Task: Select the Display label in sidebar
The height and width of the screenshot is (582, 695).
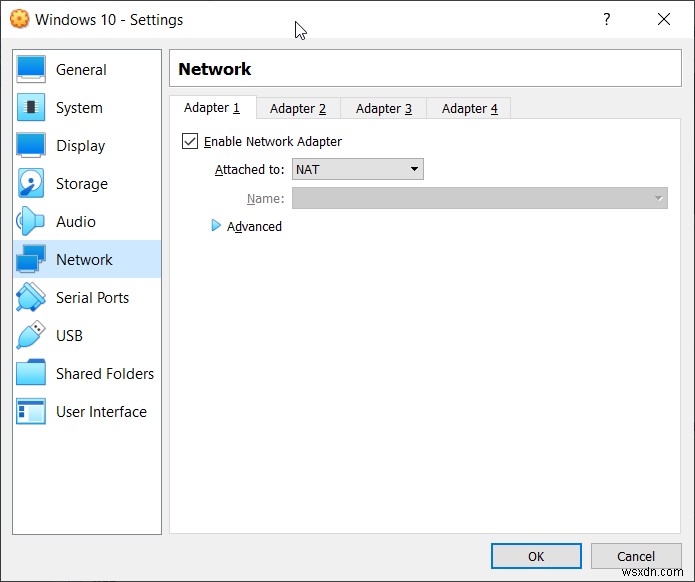Action: click(x=81, y=146)
